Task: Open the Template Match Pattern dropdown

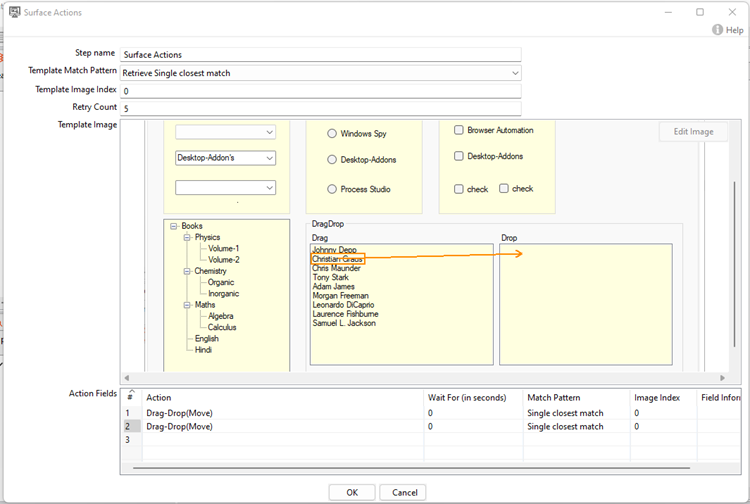Action: tap(515, 73)
